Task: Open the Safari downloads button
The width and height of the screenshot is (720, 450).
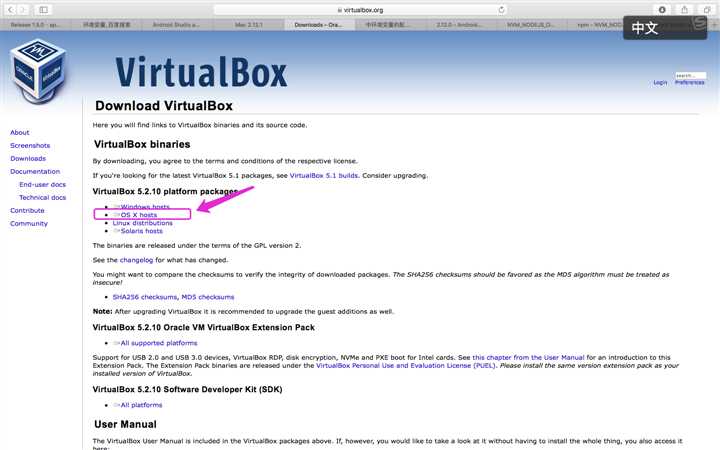Action: 662,10
